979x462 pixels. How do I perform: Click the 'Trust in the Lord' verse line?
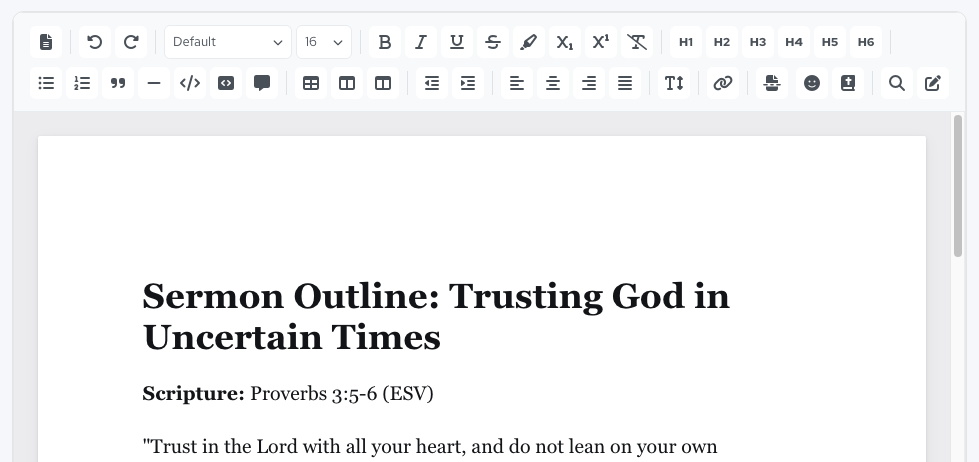point(430,447)
